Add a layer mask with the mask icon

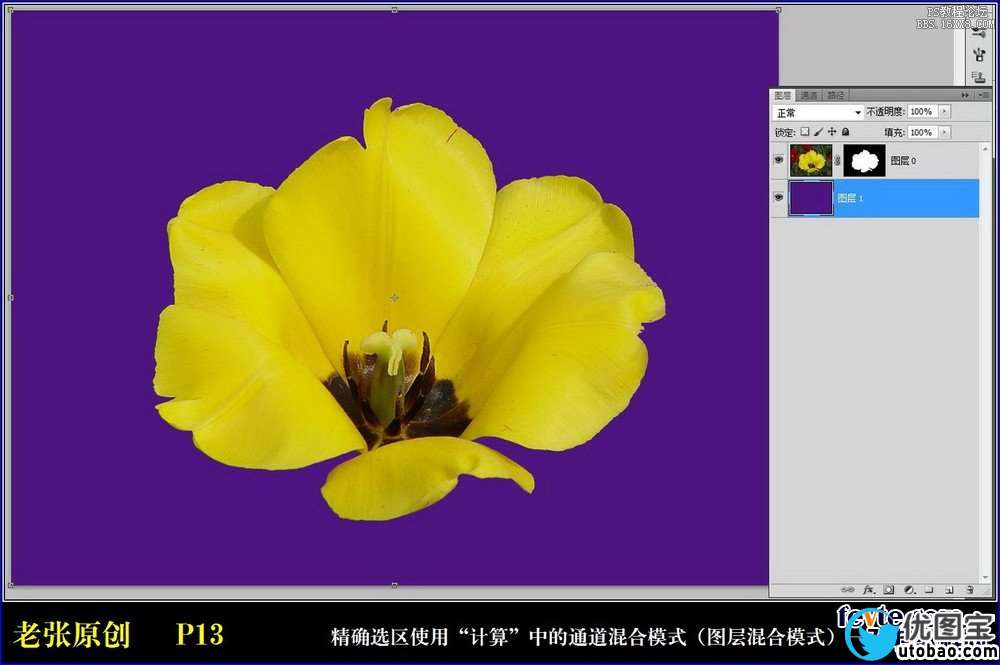(x=888, y=590)
